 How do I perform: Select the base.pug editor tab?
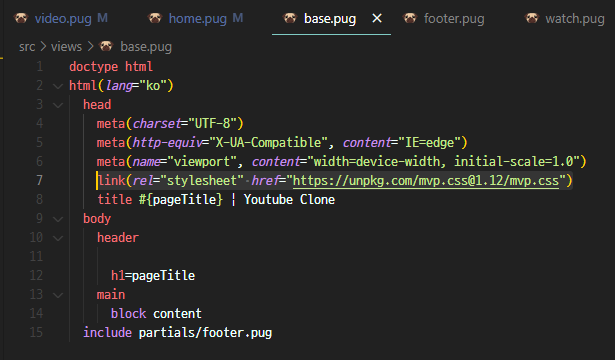coord(329,18)
